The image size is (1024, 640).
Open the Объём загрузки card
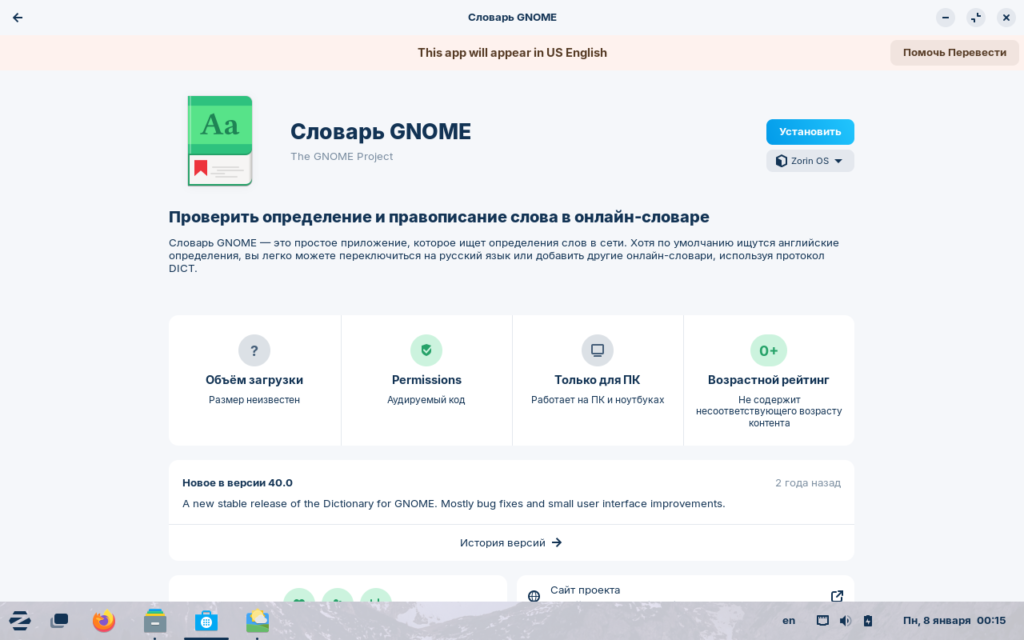255,380
